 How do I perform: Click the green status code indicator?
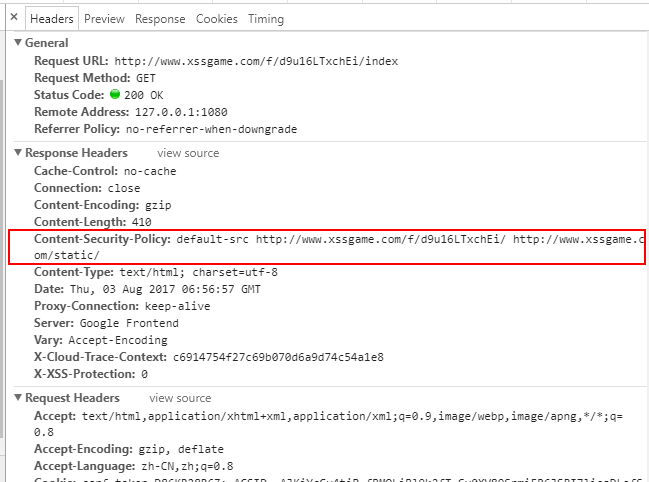click(x=115, y=95)
